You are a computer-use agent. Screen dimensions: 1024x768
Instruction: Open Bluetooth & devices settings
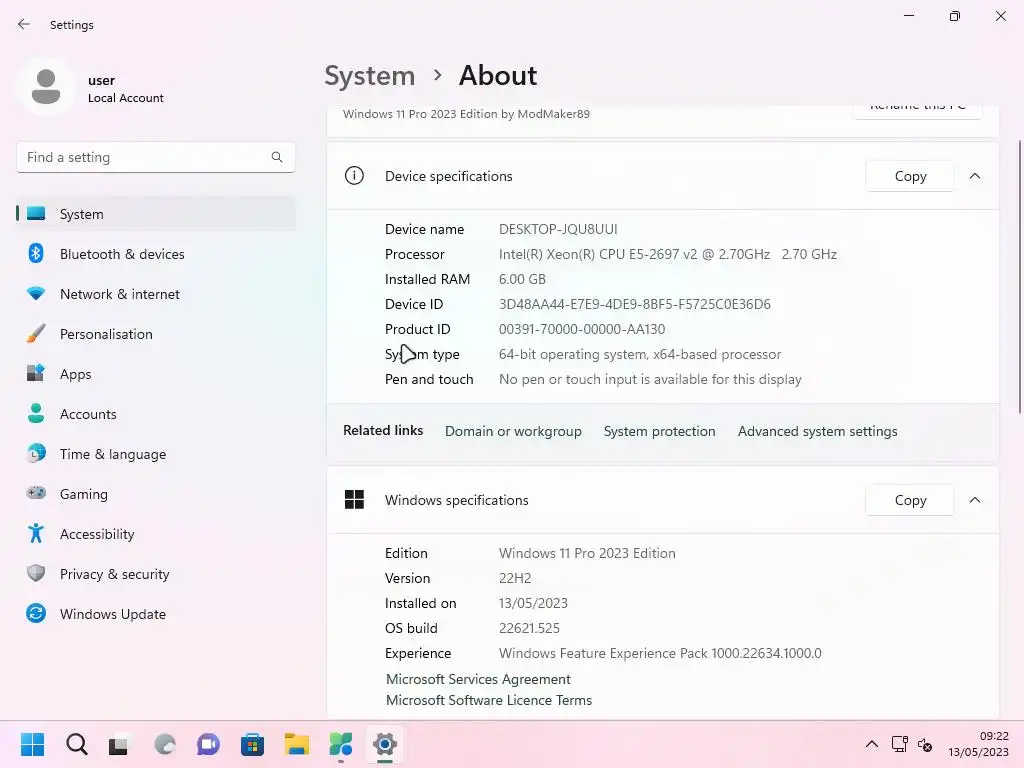[x=156, y=254]
